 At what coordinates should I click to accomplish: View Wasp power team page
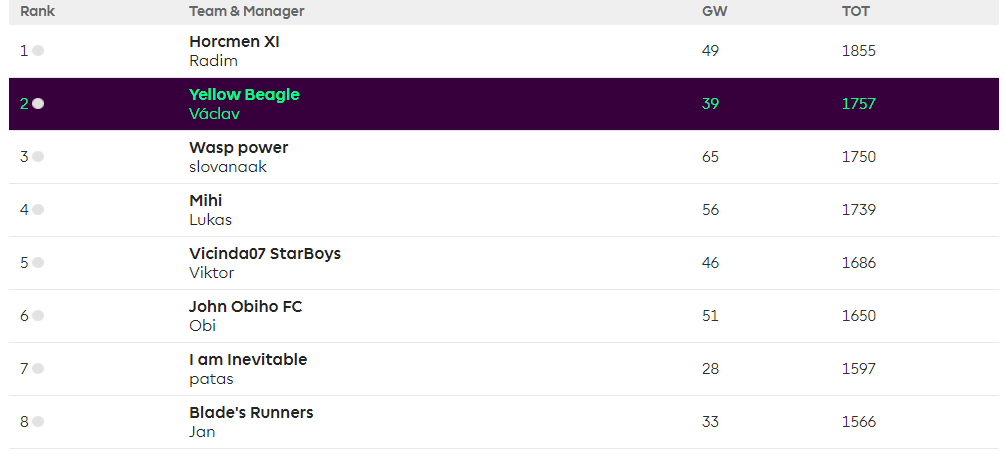point(238,148)
